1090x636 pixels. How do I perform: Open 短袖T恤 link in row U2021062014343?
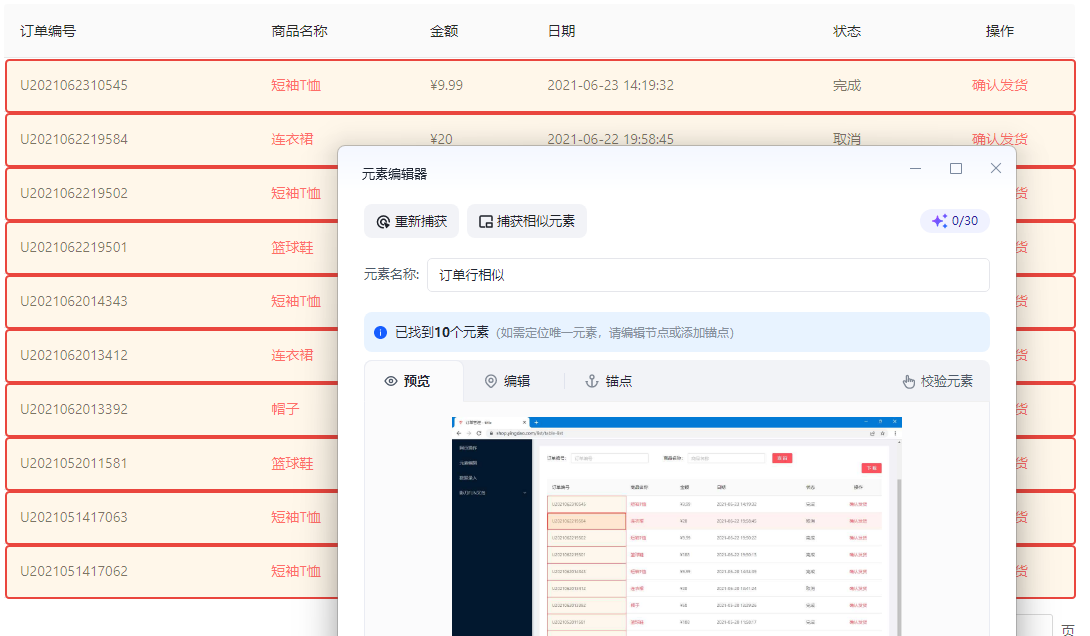pyautogui.click(x=296, y=301)
